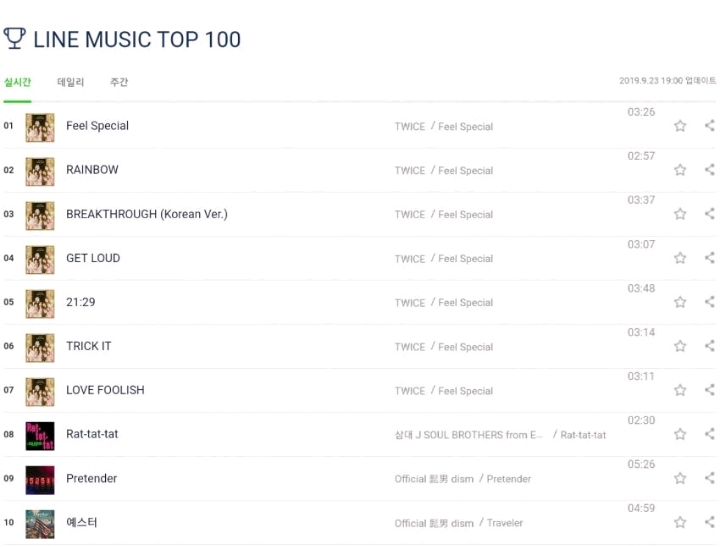Viewport: 720px width, 547px height.
Task: Switch to the 데일리 tab
Action: point(71,82)
